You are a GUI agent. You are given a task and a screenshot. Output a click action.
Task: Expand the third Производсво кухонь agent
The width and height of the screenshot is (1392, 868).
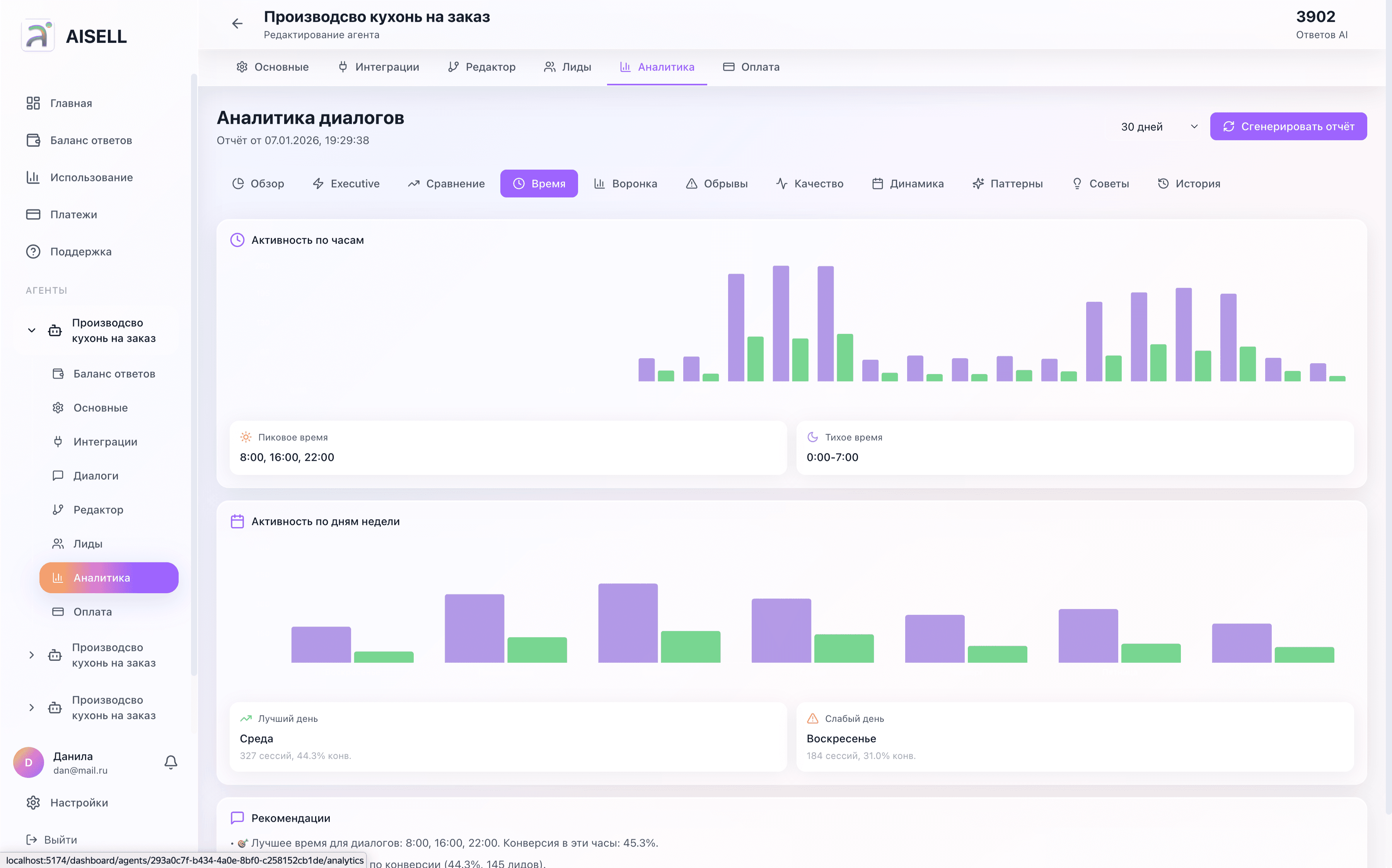coord(32,707)
